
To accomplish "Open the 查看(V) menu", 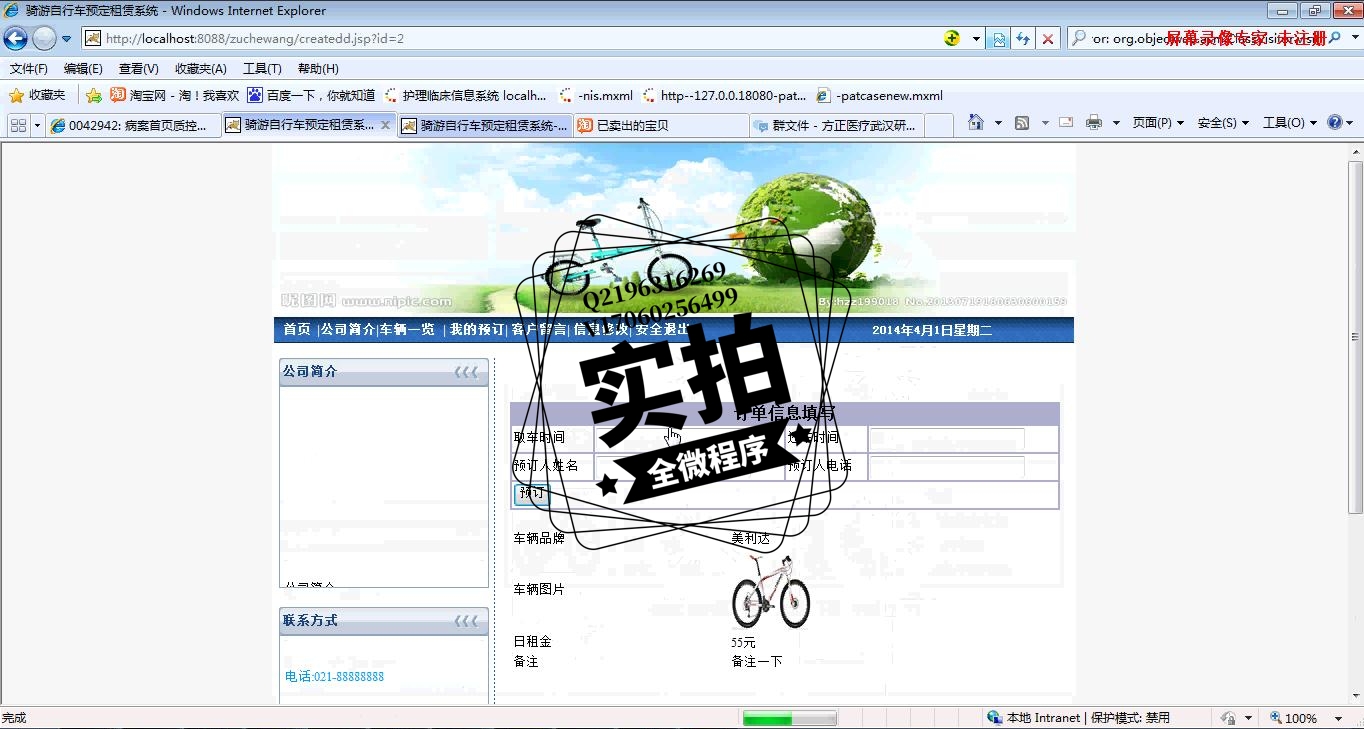I will point(139,69).
